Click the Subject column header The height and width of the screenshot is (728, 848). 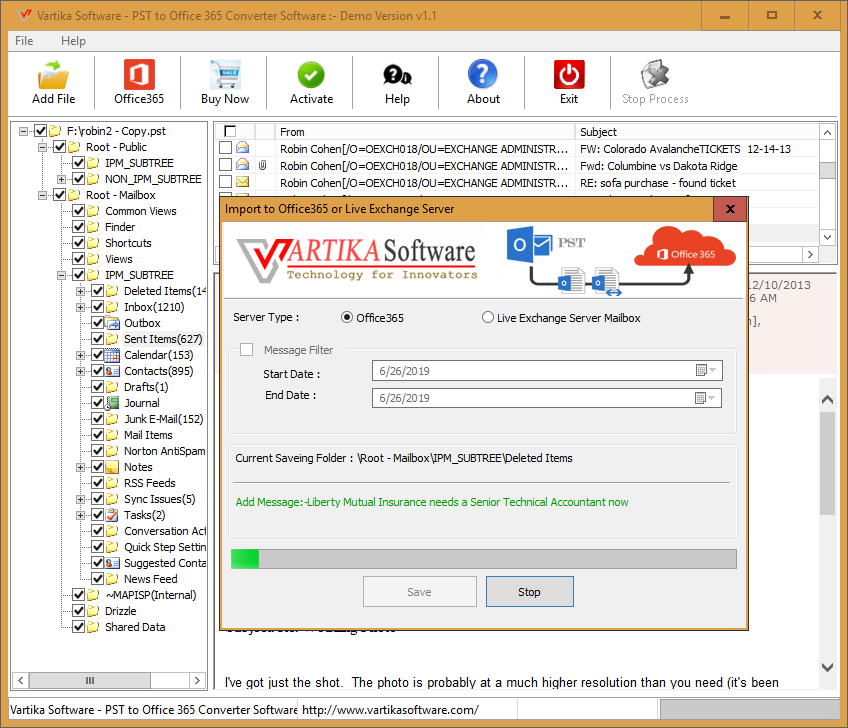[697, 132]
